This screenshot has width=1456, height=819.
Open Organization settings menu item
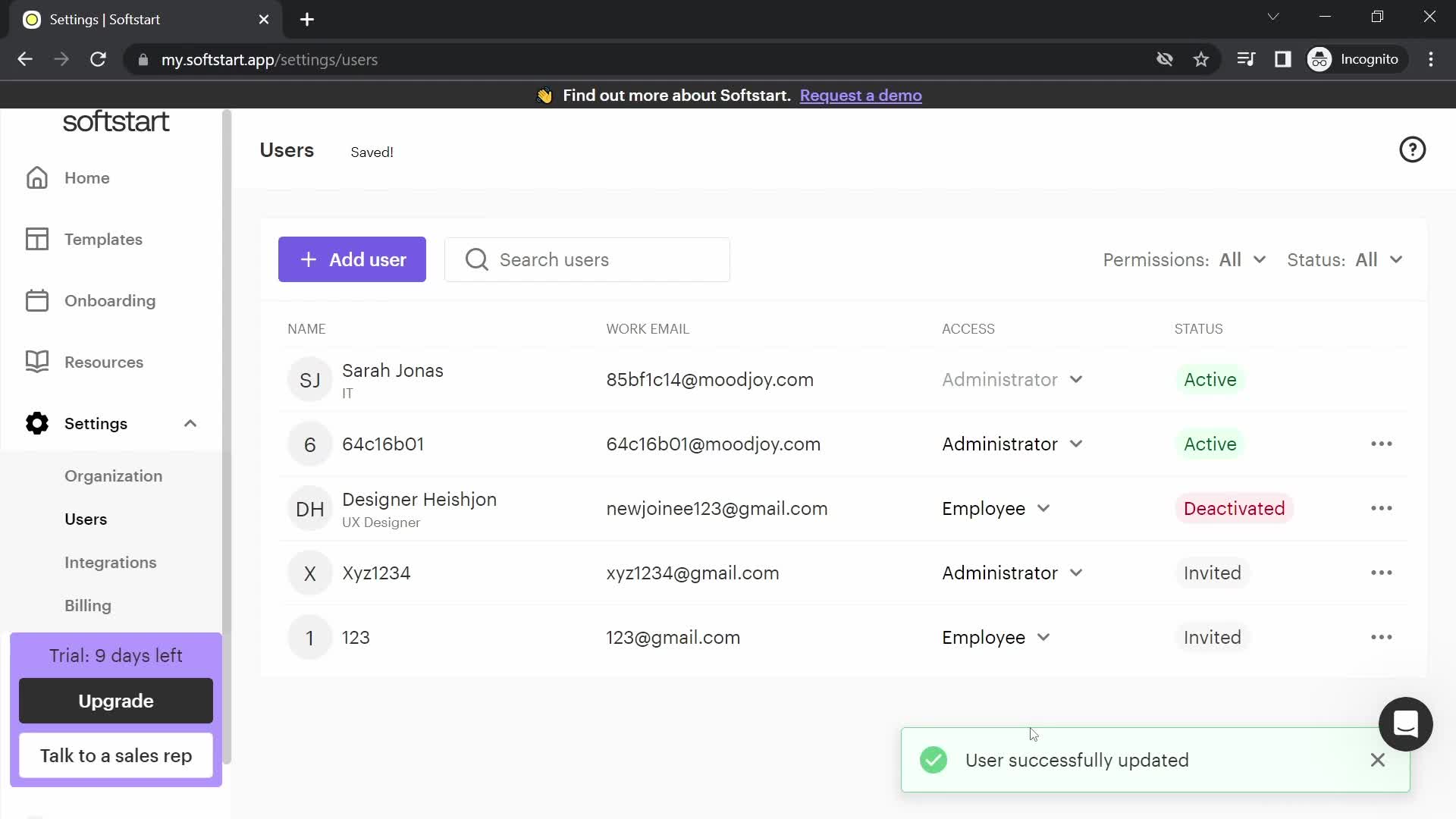[113, 475]
